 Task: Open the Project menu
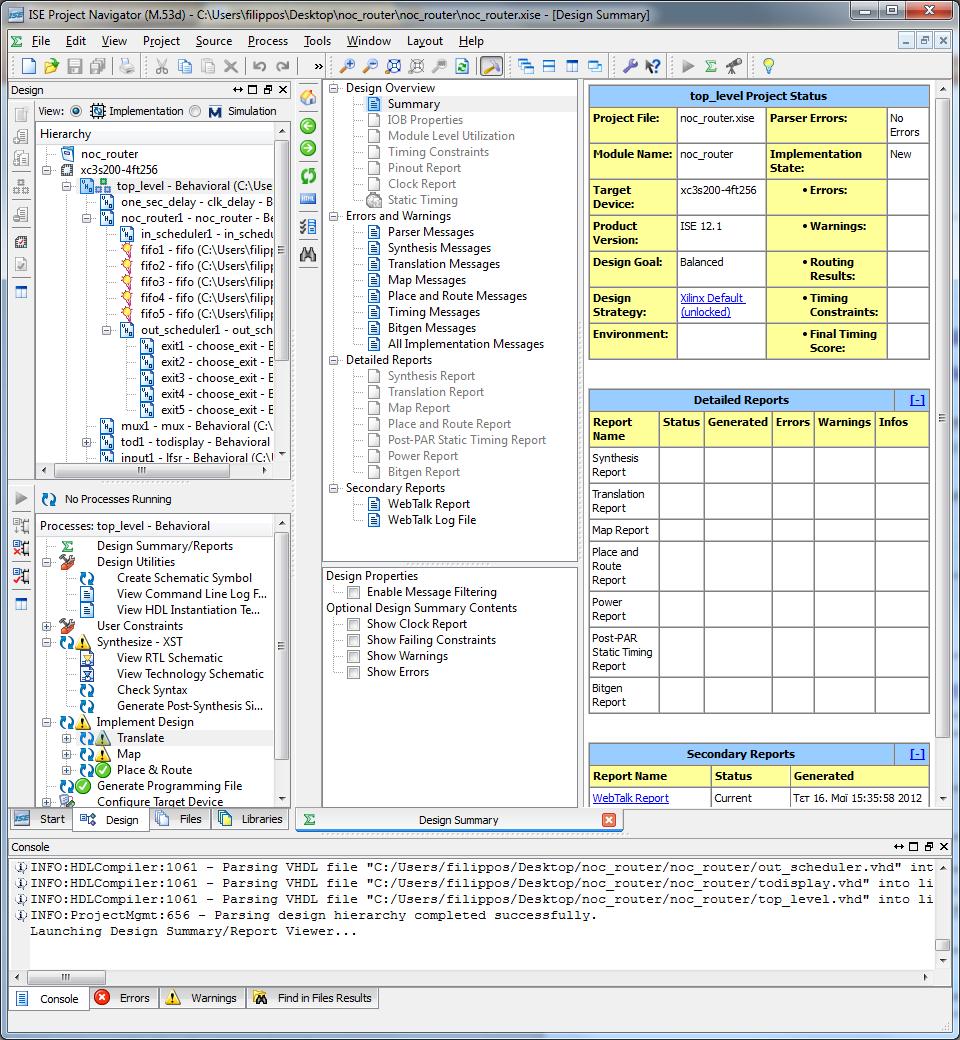tap(161, 40)
